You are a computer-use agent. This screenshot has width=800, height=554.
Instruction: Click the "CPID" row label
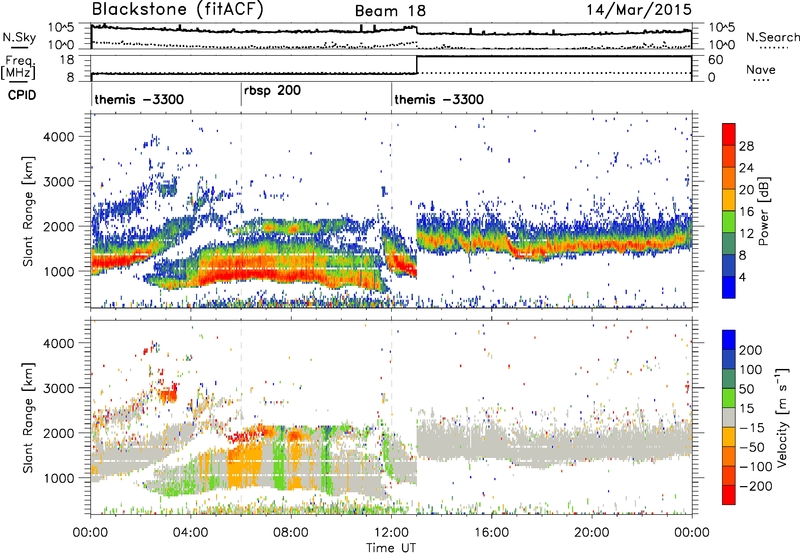click(22, 95)
